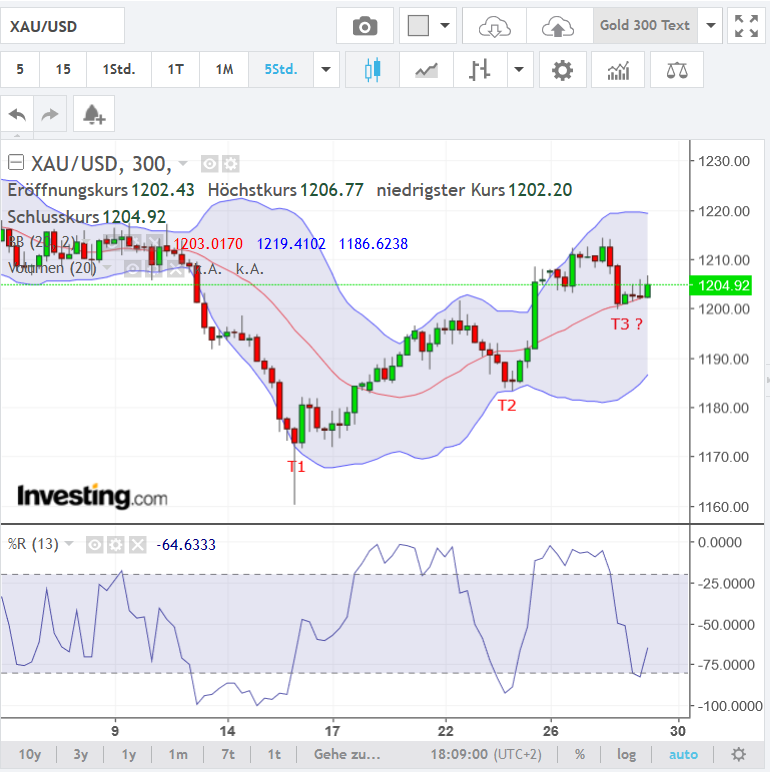Click the camera snapshot icon
Viewport: 770px width, 772px height.
(365, 26)
